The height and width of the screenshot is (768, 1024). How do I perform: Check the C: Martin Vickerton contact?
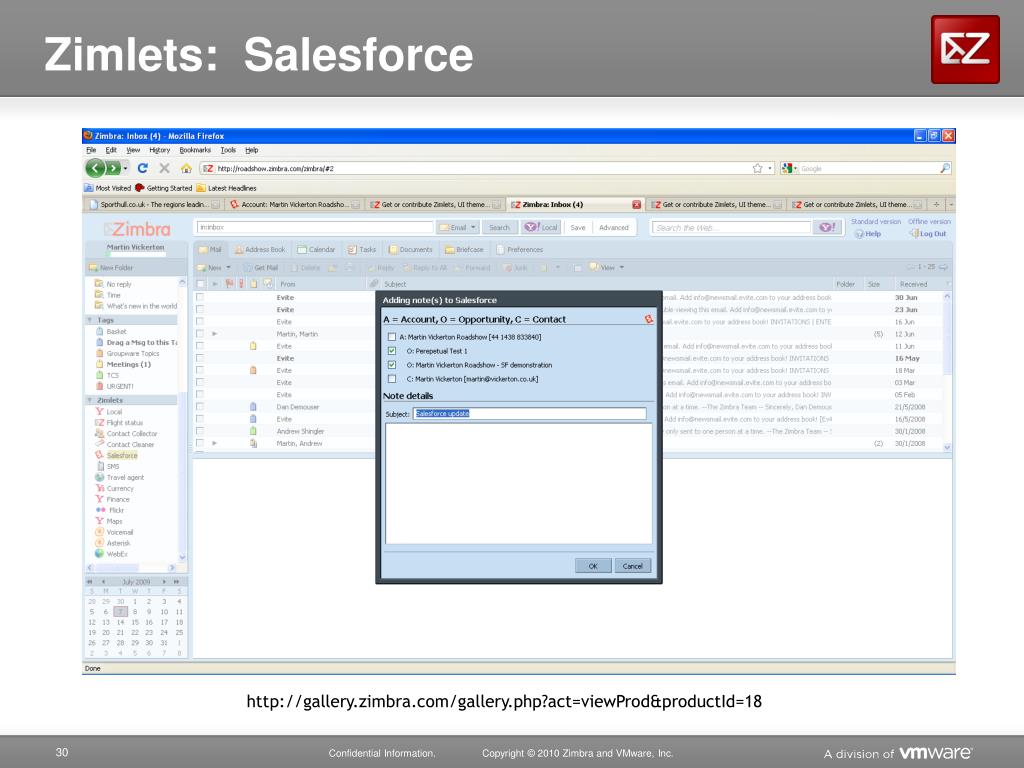pyautogui.click(x=392, y=379)
